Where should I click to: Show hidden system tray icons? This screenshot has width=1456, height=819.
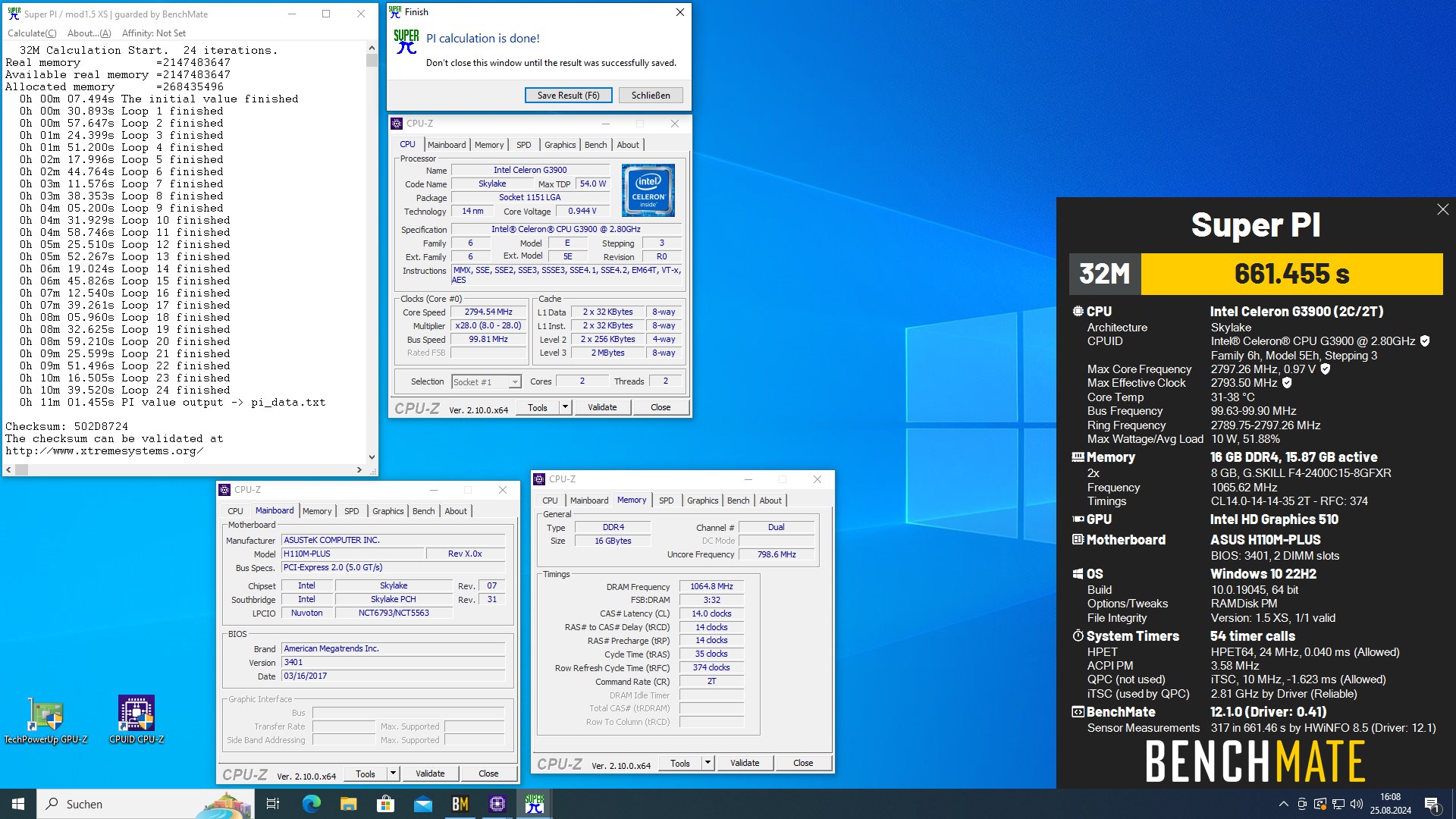coord(1283,804)
